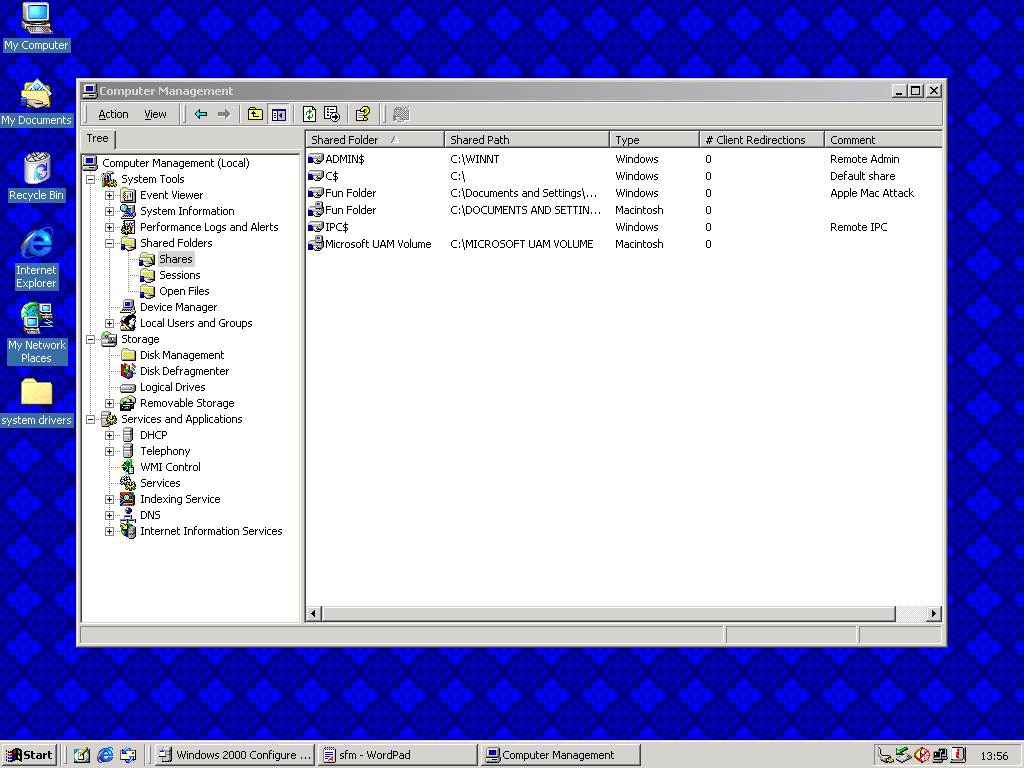Screen dimensions: 1024x768
Task: Click the muted speaker tray icon
Action: [921, 755]
